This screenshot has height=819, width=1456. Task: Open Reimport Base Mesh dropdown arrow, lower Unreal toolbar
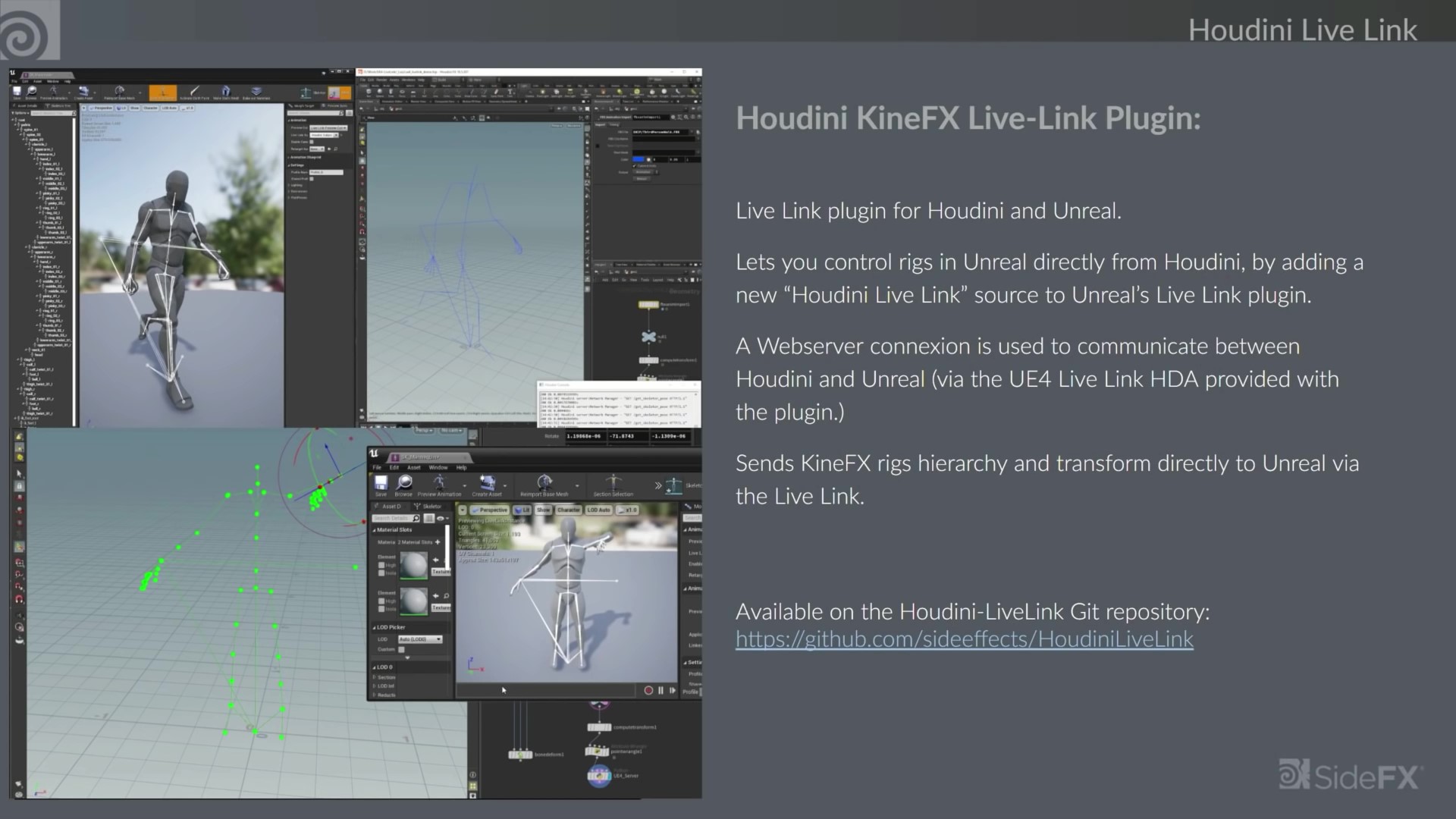point(577,485)
